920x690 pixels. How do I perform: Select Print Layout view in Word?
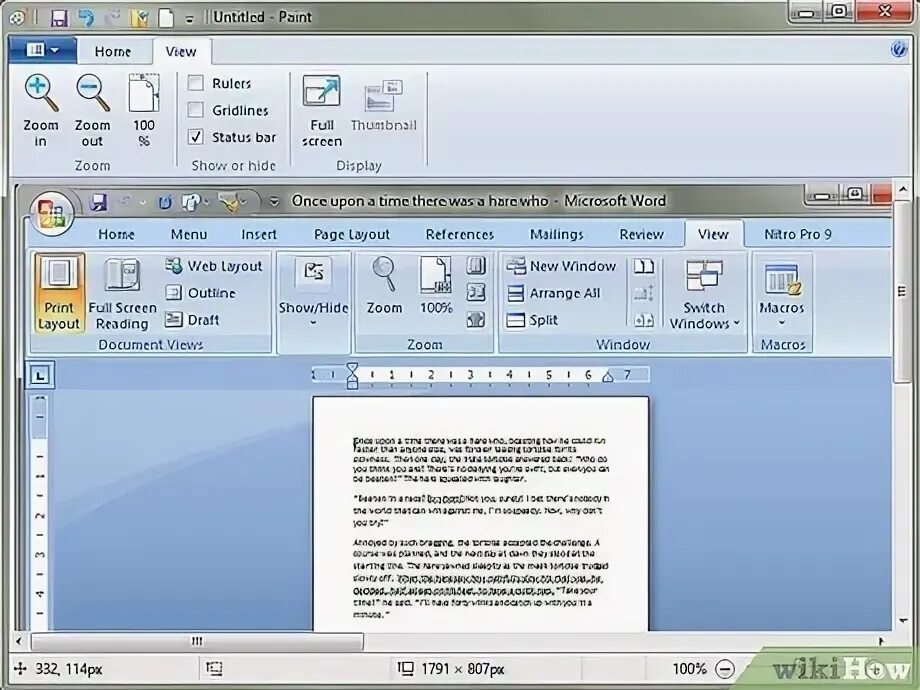(x=59, y=293)
